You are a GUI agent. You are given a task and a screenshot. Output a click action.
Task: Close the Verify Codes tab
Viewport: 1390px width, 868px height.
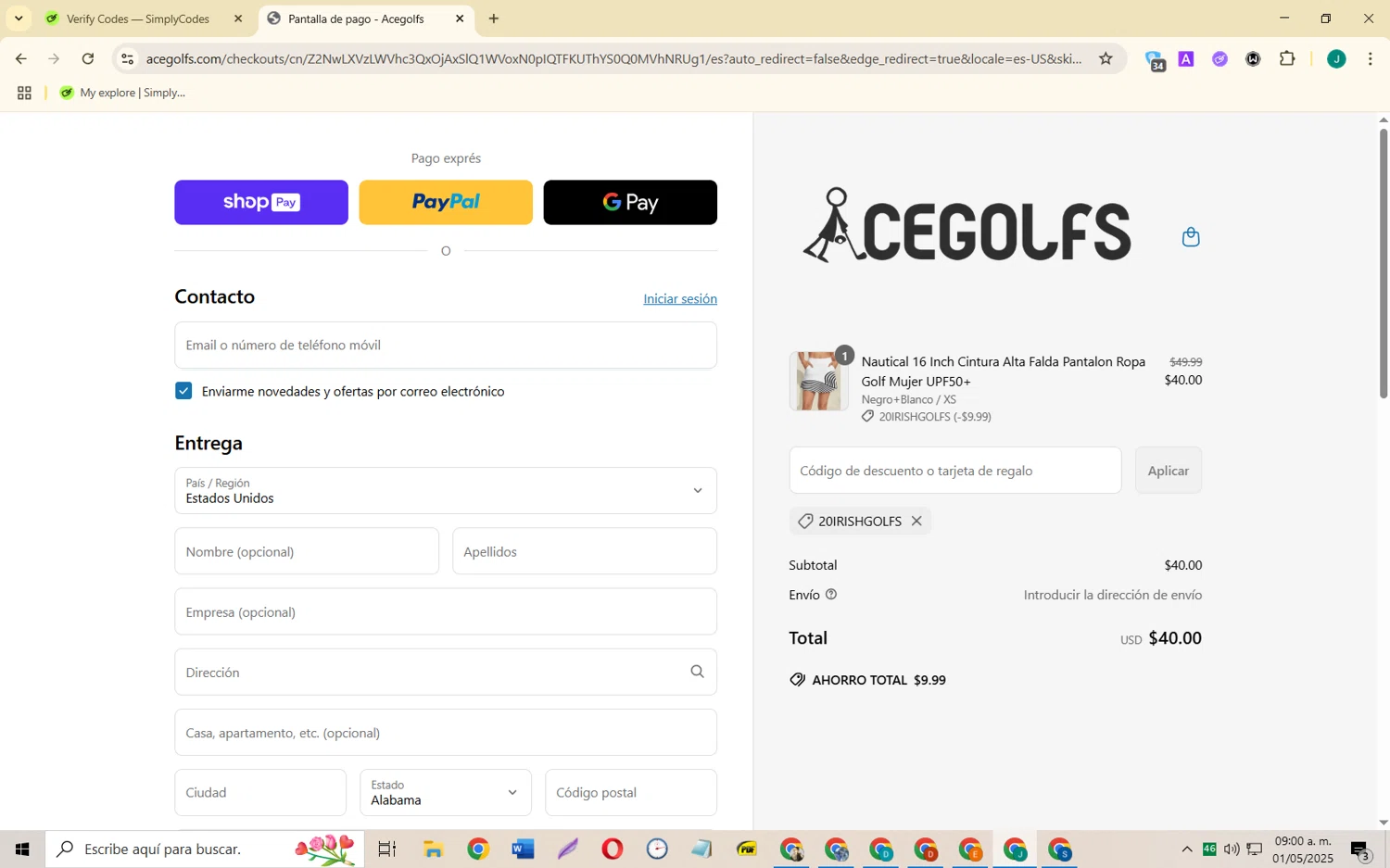(x=238, y=19)
